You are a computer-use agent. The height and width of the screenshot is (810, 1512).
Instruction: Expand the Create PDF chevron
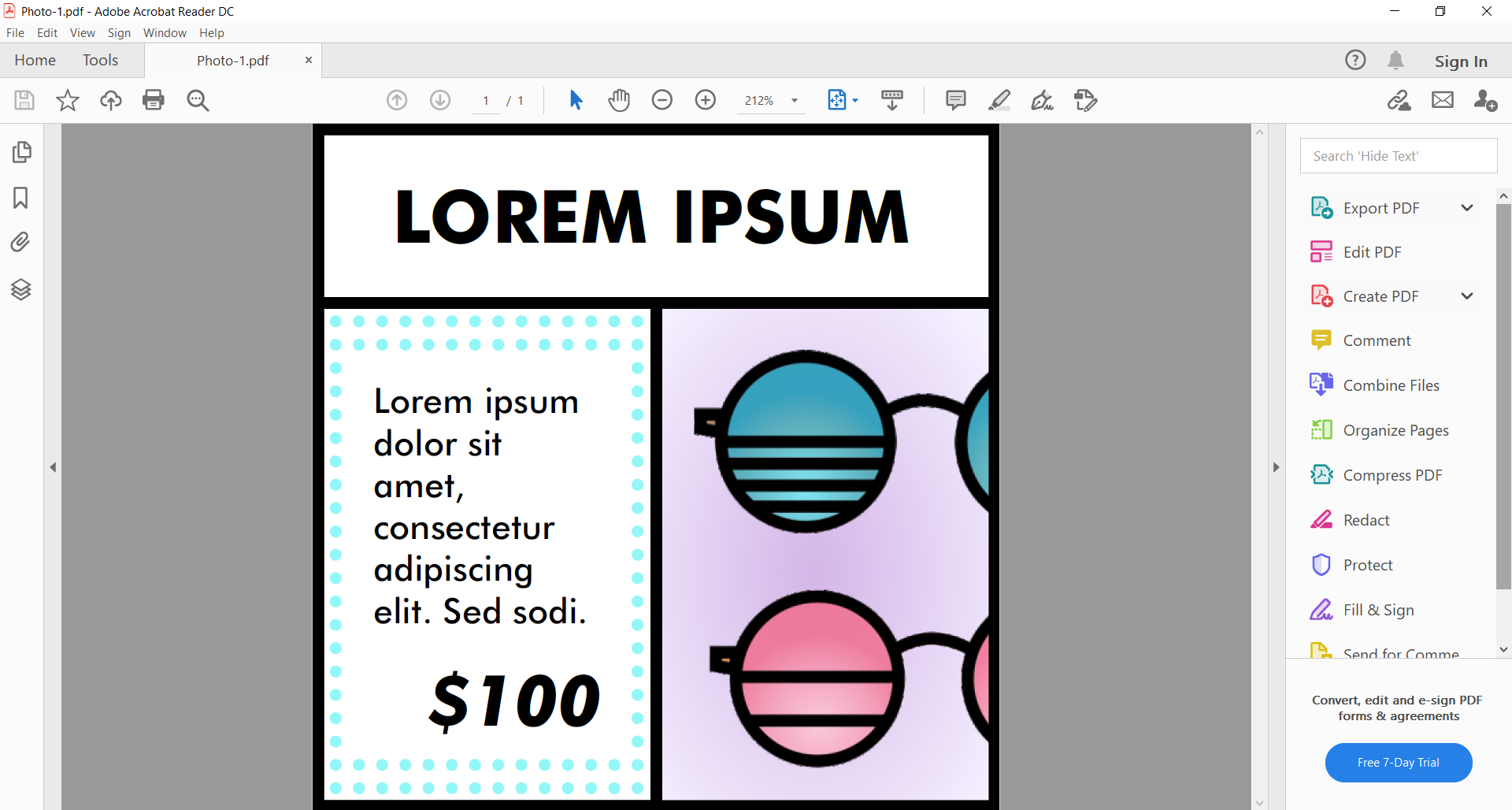1466,296
